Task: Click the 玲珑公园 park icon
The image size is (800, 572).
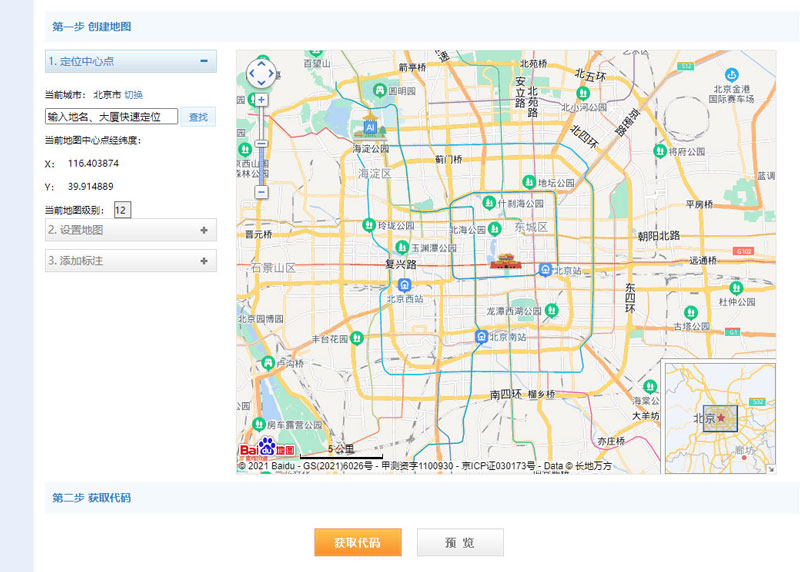Action: (x=369, y=225)
